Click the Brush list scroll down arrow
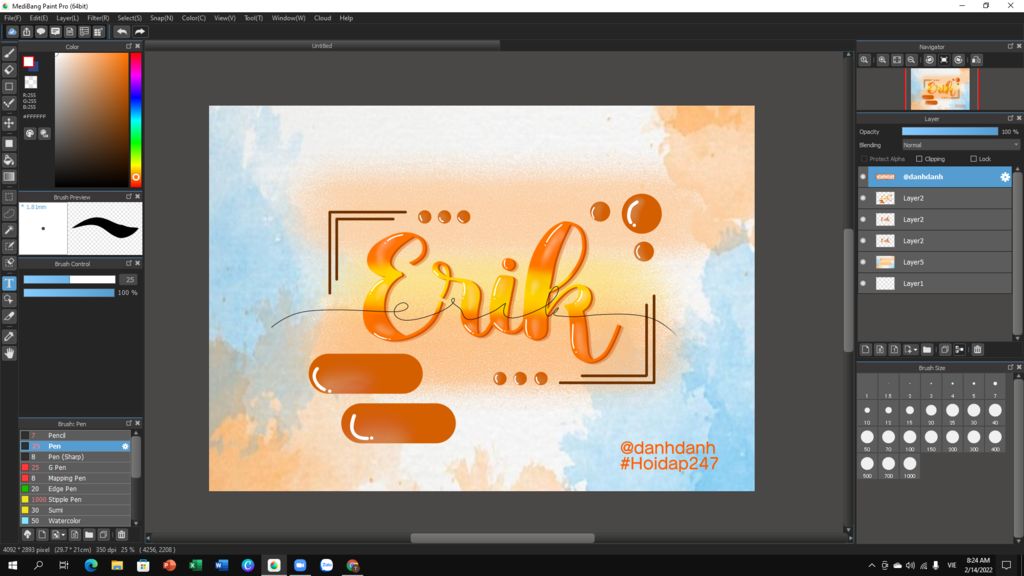 pyautogui.click(x=136, y=523)
